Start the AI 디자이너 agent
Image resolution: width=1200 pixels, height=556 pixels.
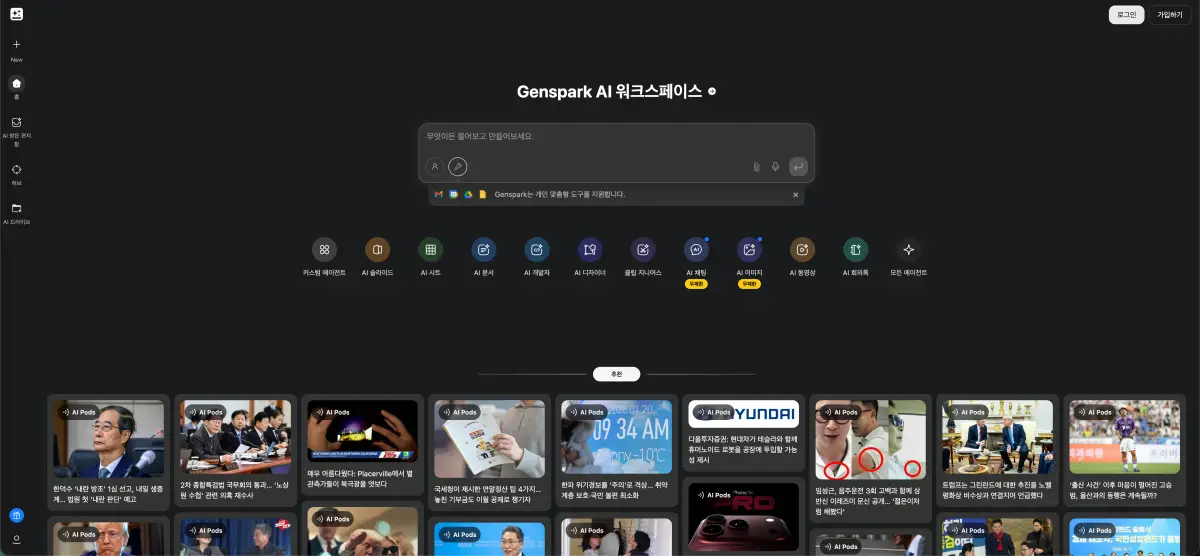[590, 250]
